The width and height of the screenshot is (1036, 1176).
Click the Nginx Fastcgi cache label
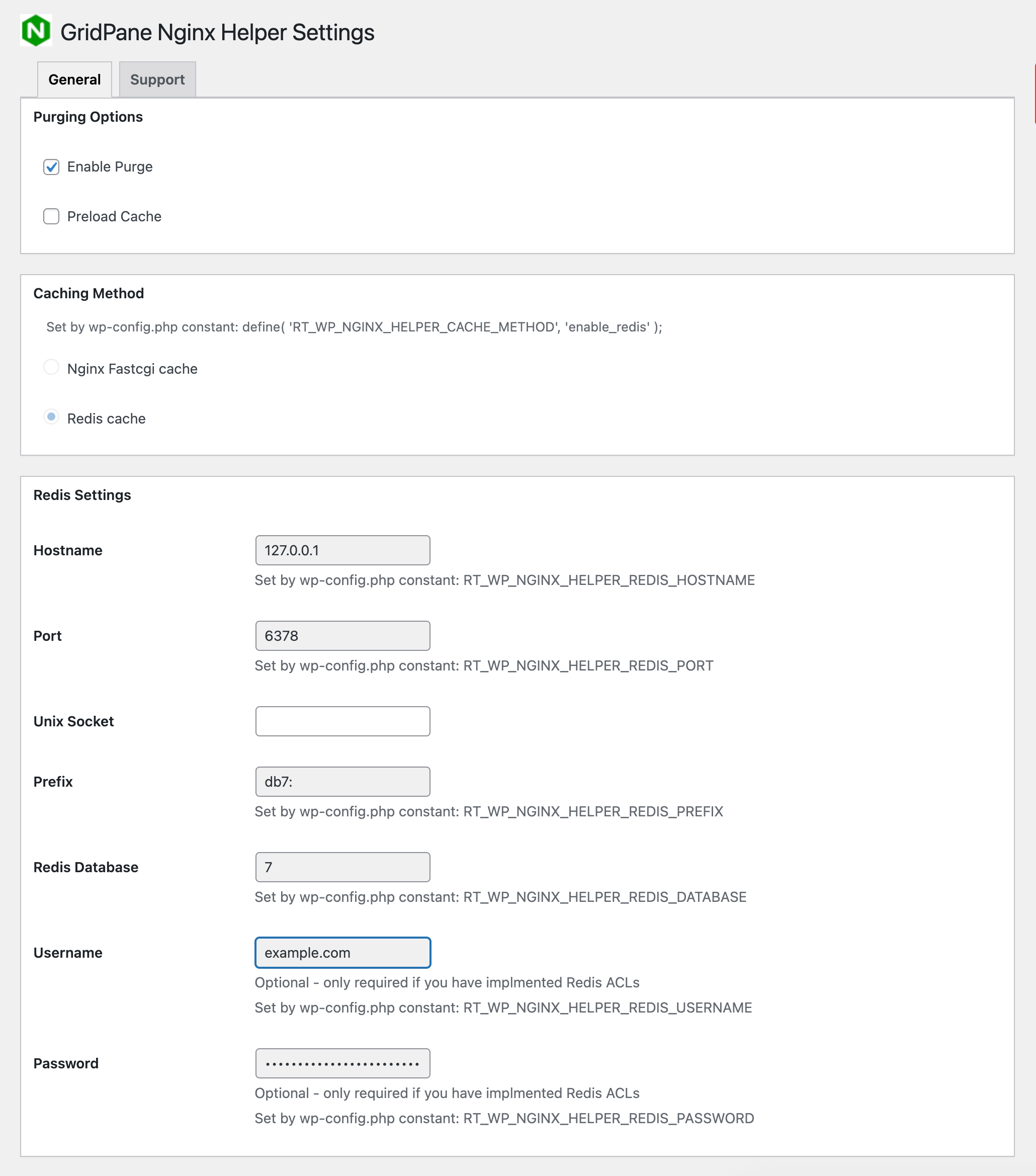pos(132,369)
